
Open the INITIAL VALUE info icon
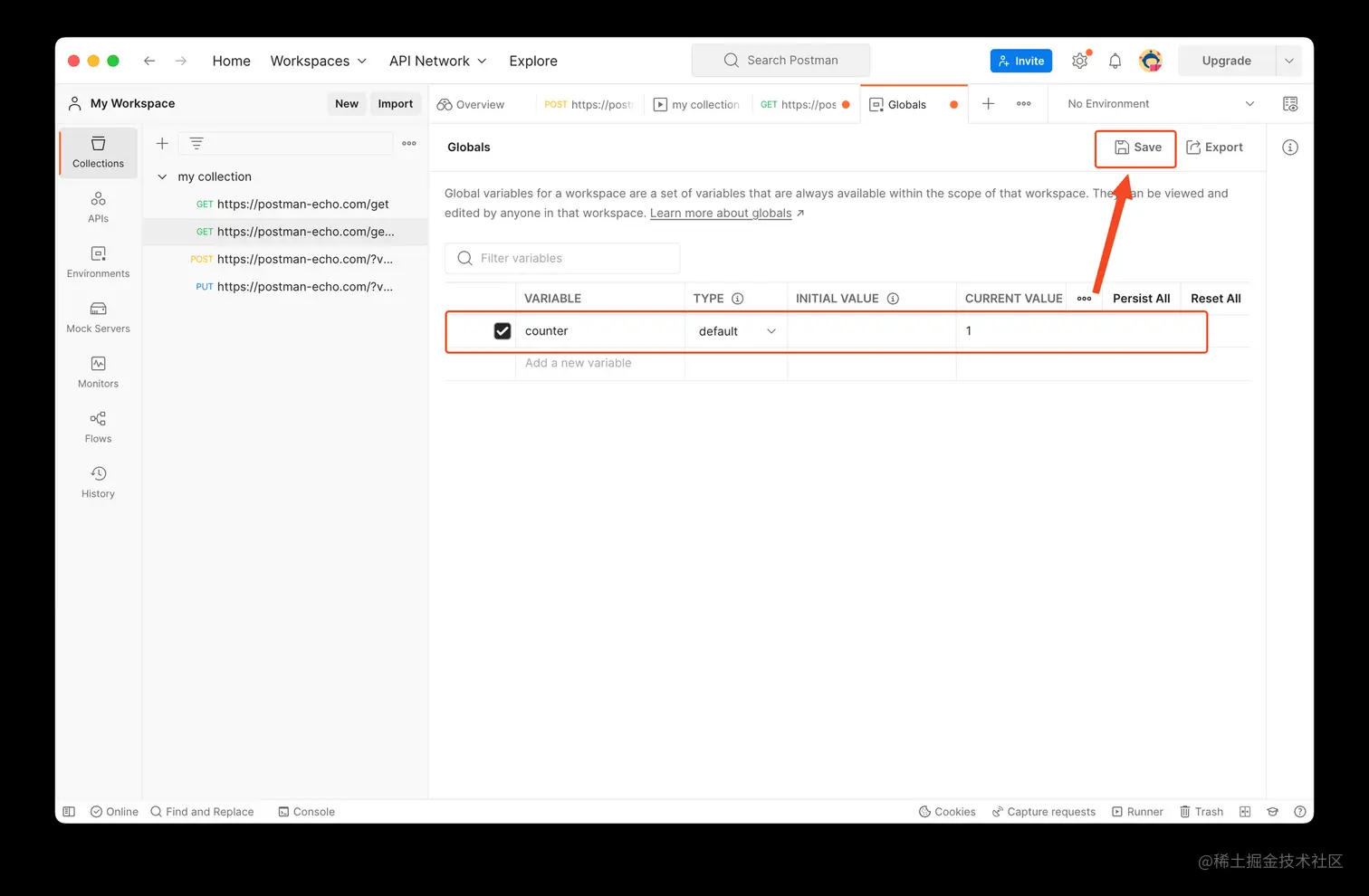893,299
